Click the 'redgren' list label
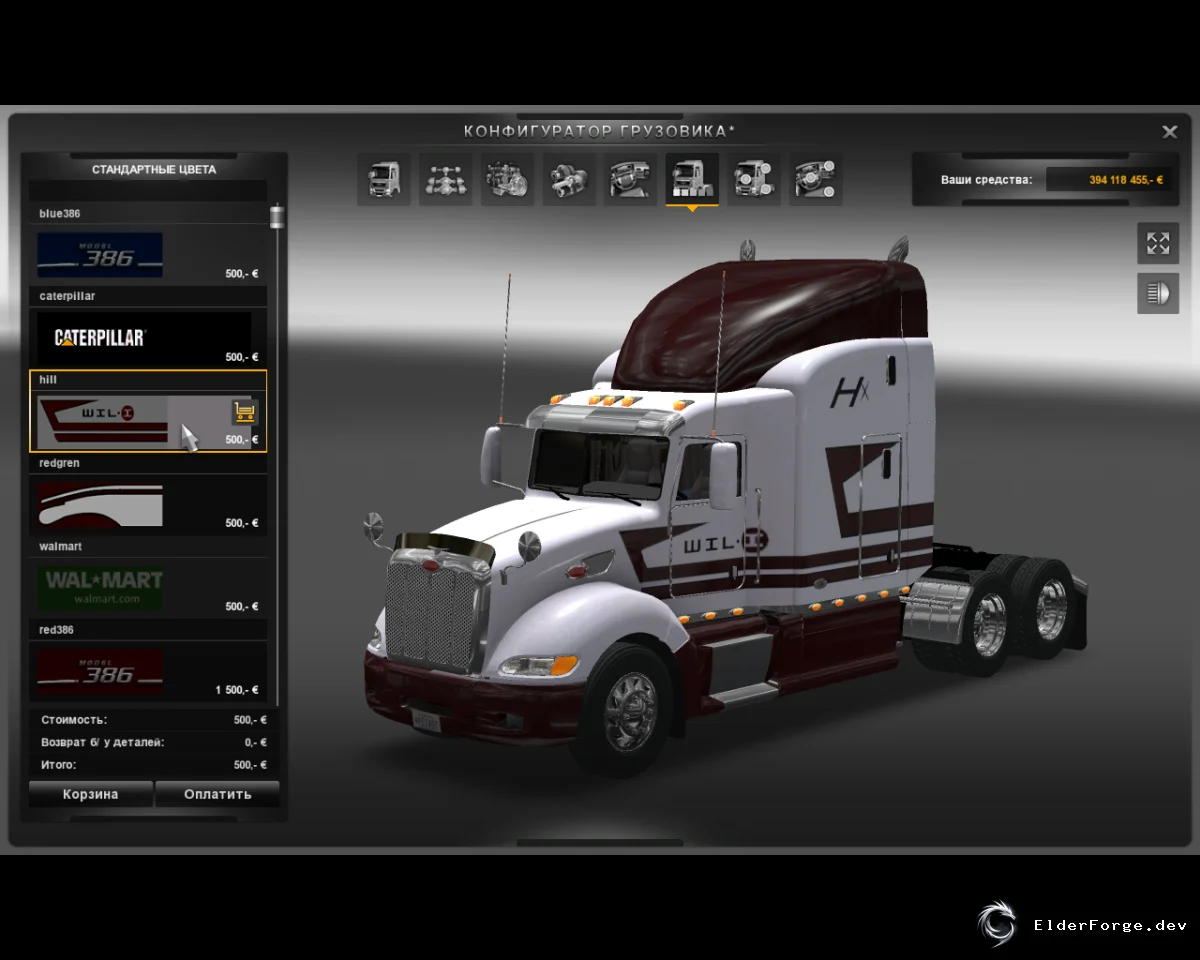 (x=59, y=463)
